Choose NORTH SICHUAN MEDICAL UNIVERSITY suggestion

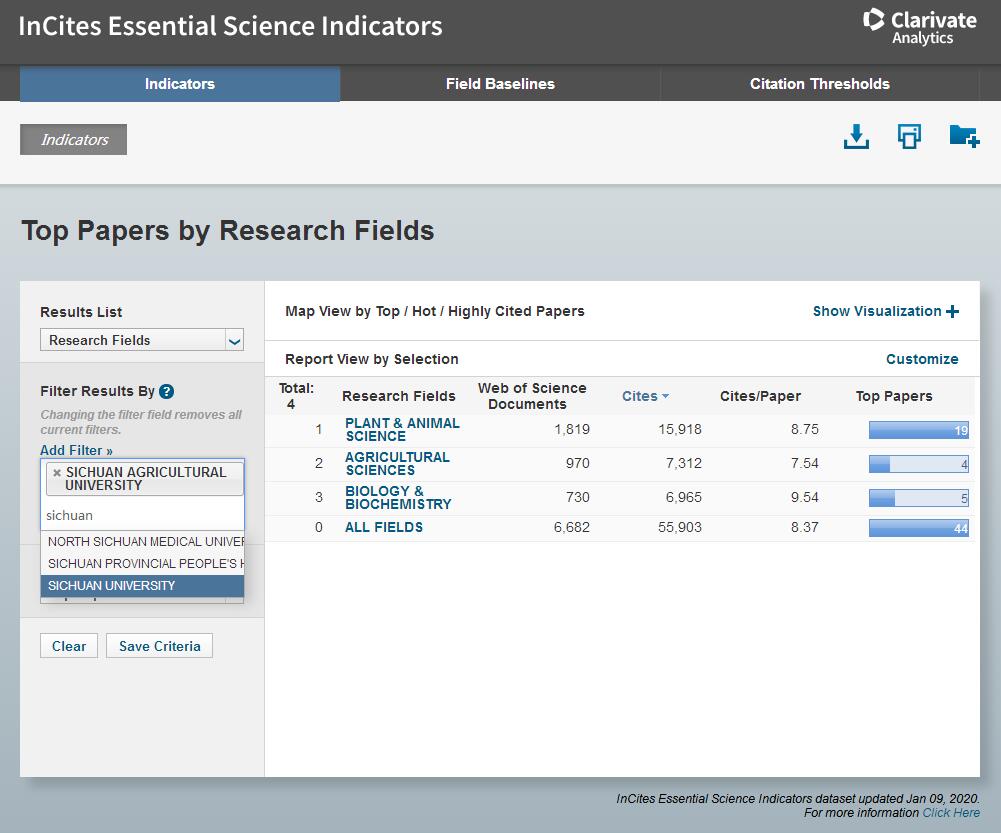(x=142, y=542)
